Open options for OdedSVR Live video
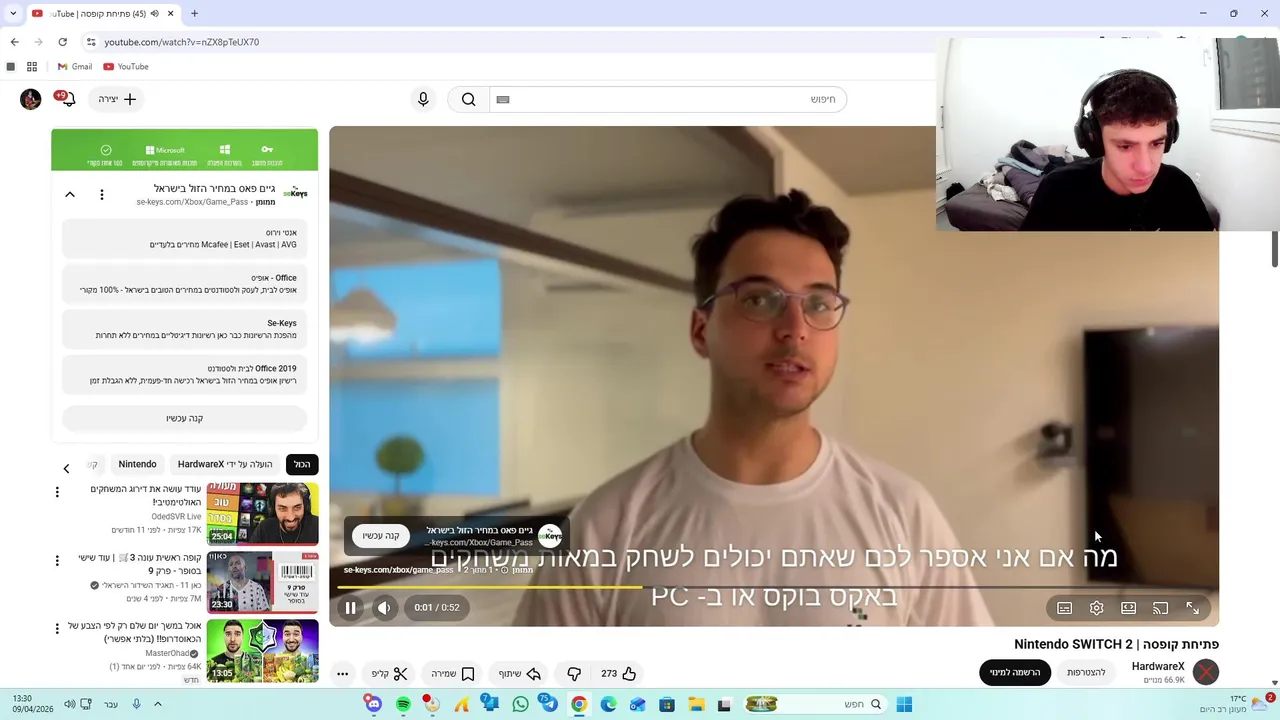This screenshot has height=720, width=1280. coord(57,492)
